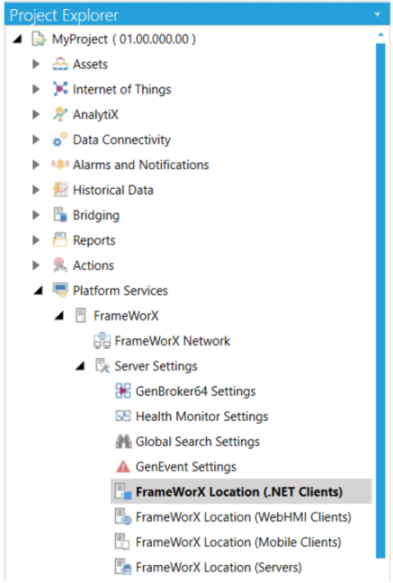393x583 pixels.
Task: Click the Assets icon
Action: 60,64
